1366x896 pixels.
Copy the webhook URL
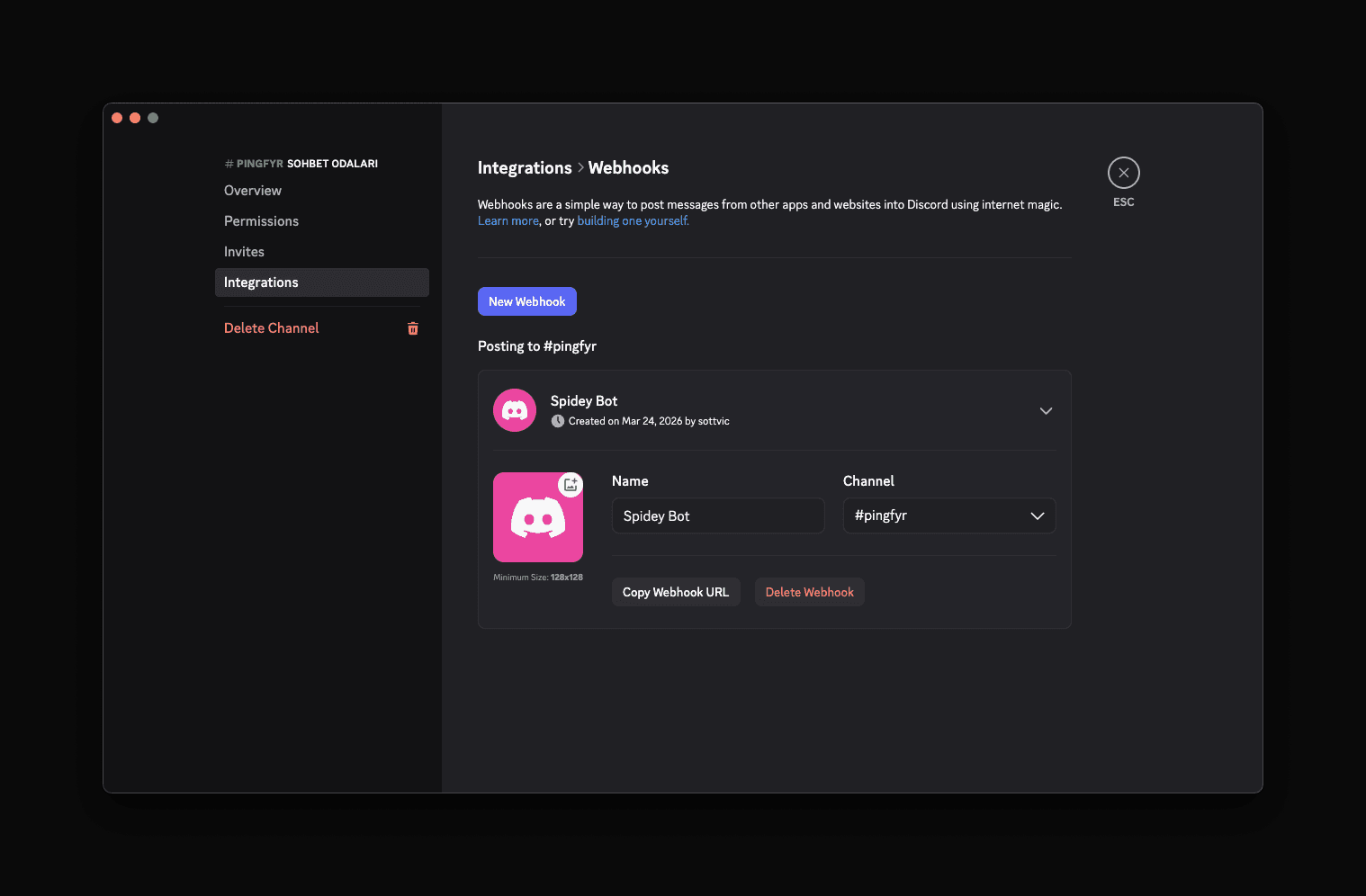point(676,592)
